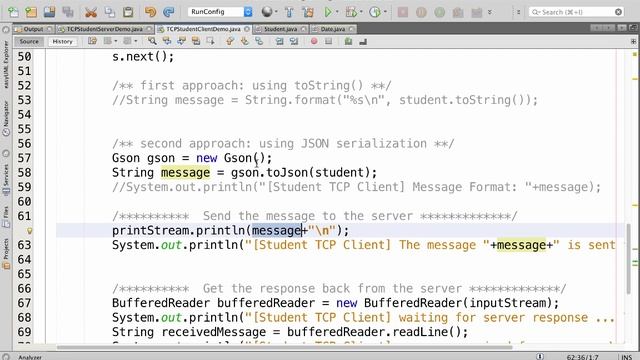Switch to the Student.java tab
This screenshot has width=640, height=360.
click(280, 29)
